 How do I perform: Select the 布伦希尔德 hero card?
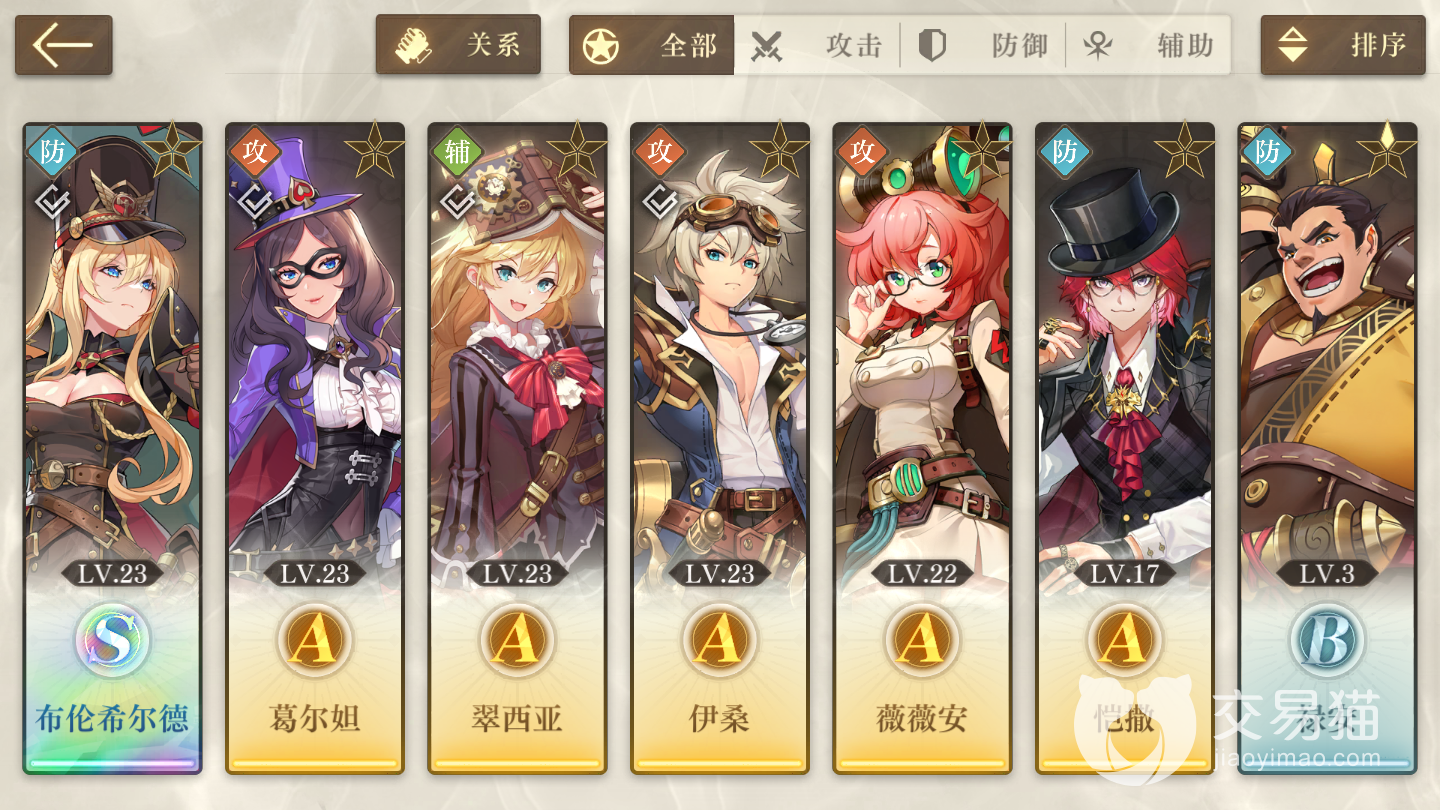point(112,449)
